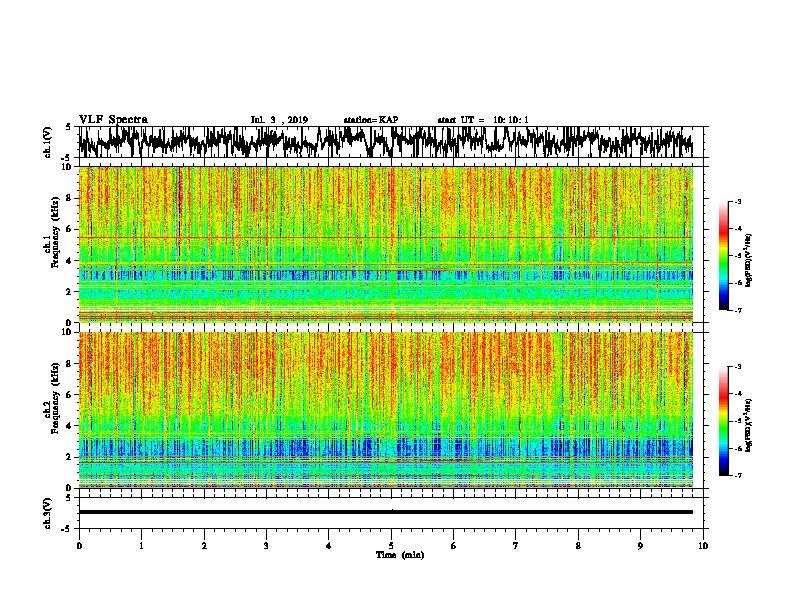This screenshot has height=612, width=792.
Task: Click the '6' kHz tick on ch.2 frequency axis
Action: pyautogui.click(x=70, y=395)
